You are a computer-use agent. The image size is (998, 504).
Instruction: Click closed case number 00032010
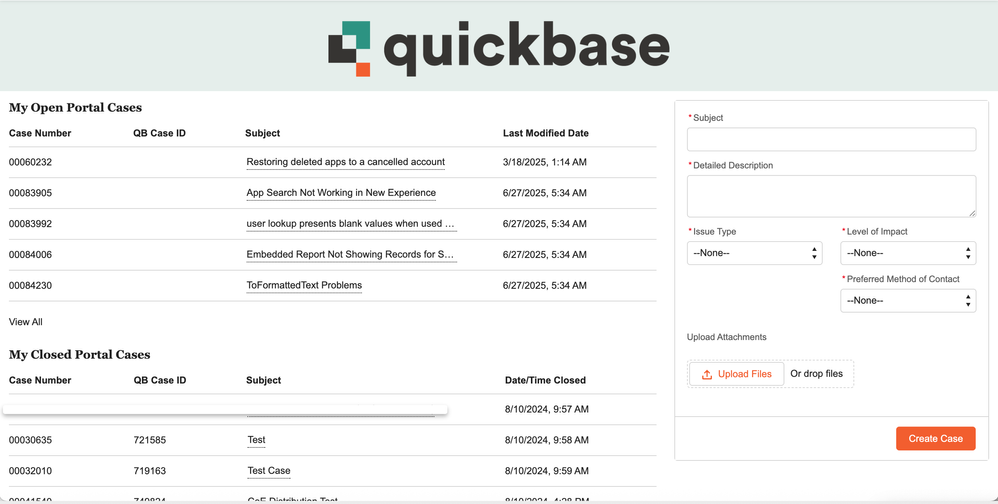pos(31,471)
